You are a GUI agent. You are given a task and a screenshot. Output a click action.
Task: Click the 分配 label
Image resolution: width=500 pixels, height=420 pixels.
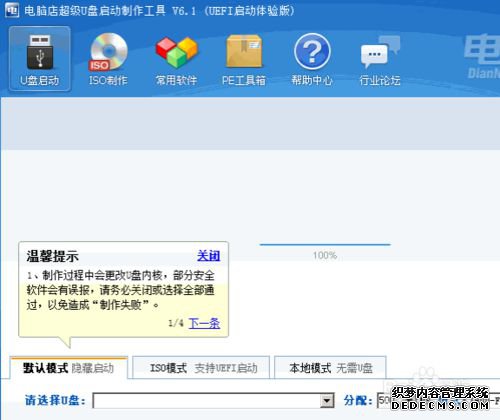click(x=358, y=400)
